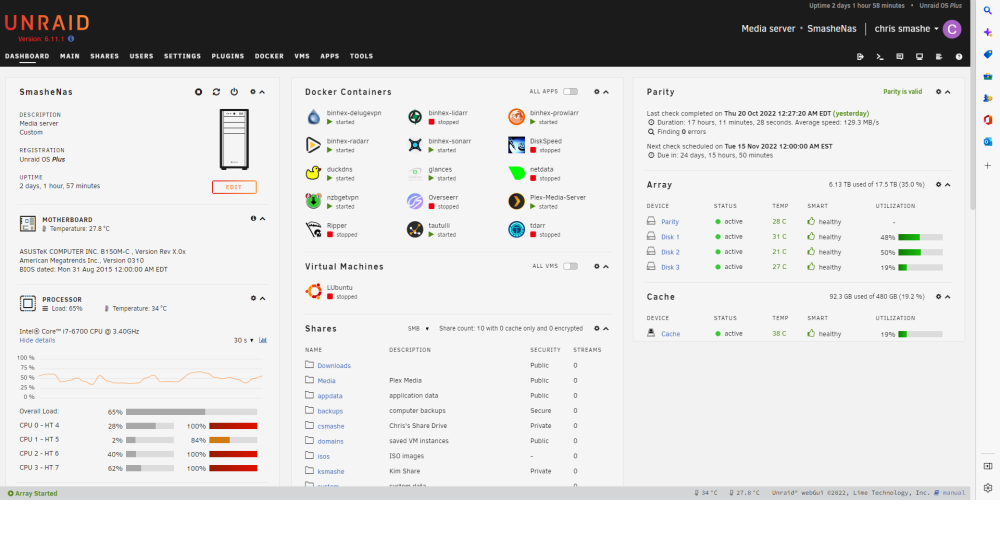Collapse the SmasheNas panel chevron
1000x538 pixels.
(262, 92)
